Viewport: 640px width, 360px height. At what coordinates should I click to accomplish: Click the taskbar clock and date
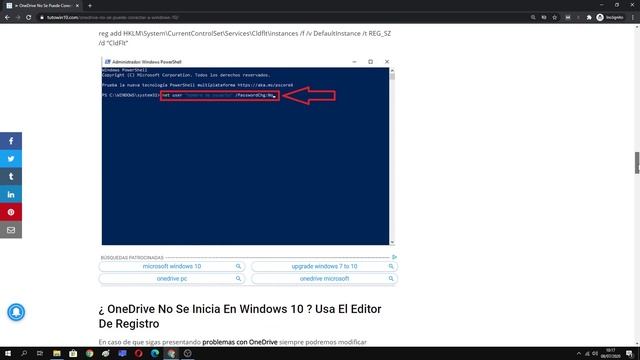click(611, 353)
